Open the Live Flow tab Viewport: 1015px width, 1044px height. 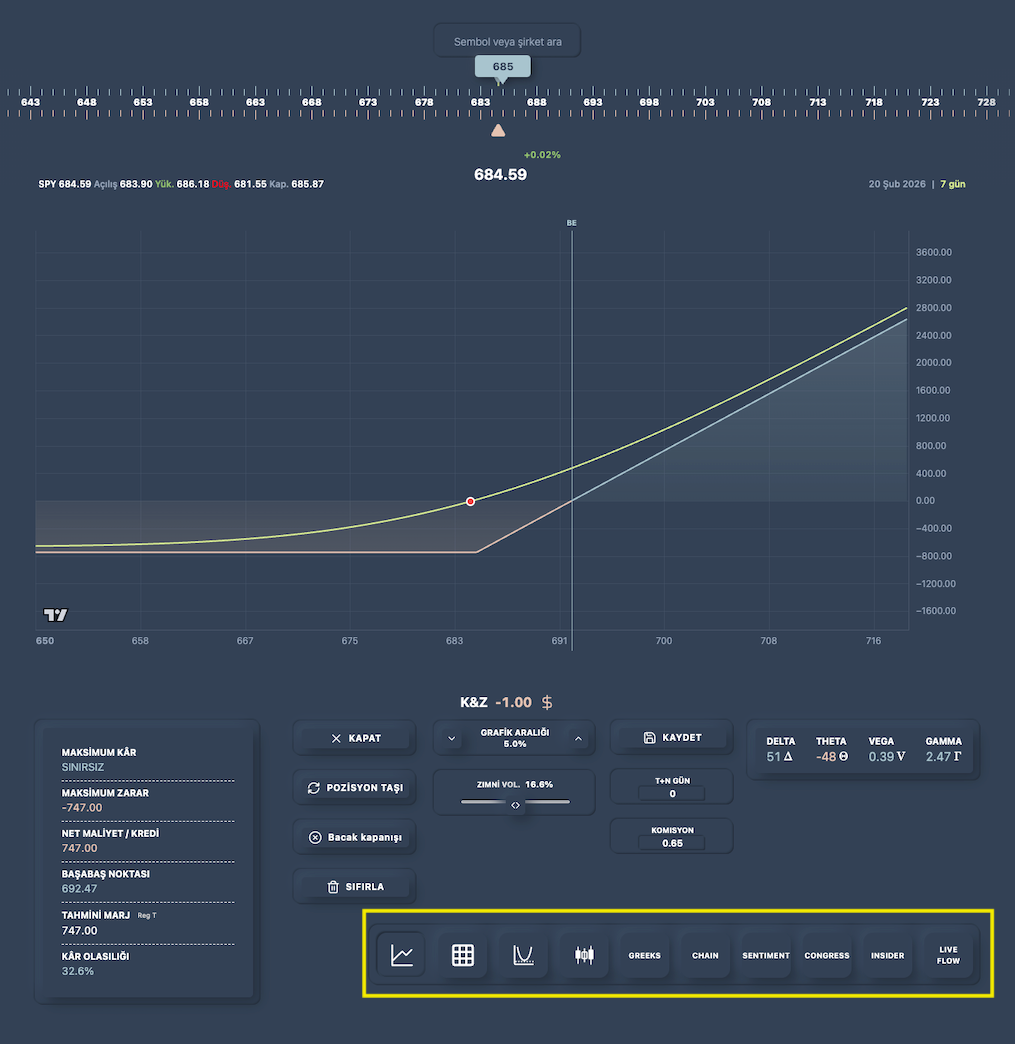coord(948,955)
